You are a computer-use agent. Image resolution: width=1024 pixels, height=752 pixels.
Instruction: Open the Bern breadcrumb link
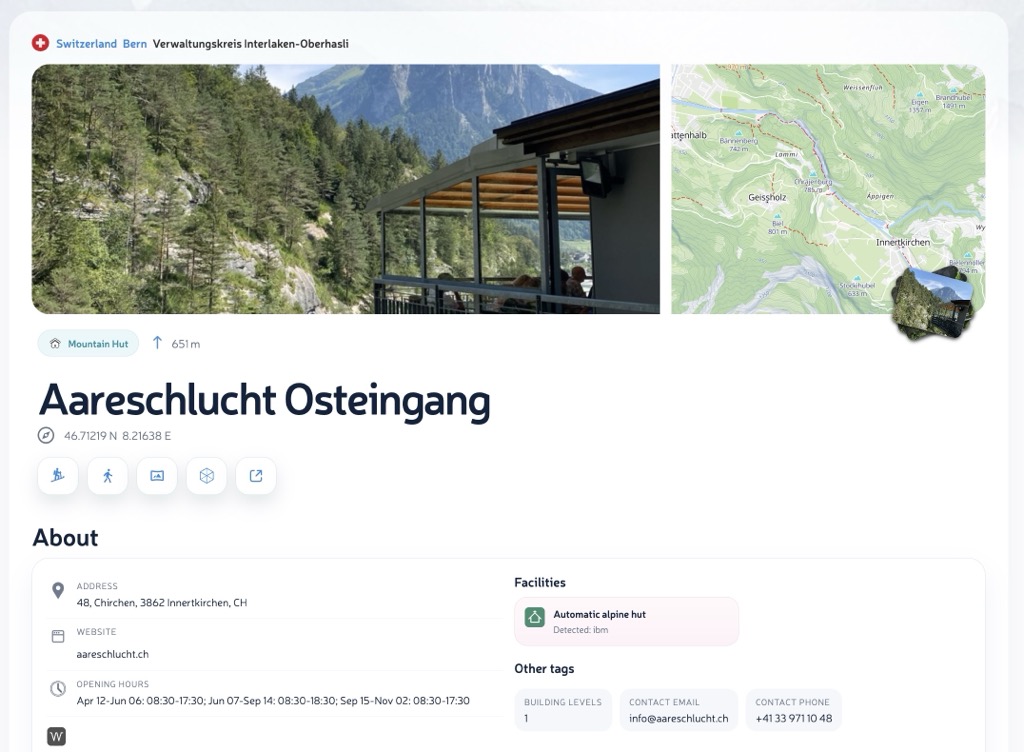tap(135, 44)
